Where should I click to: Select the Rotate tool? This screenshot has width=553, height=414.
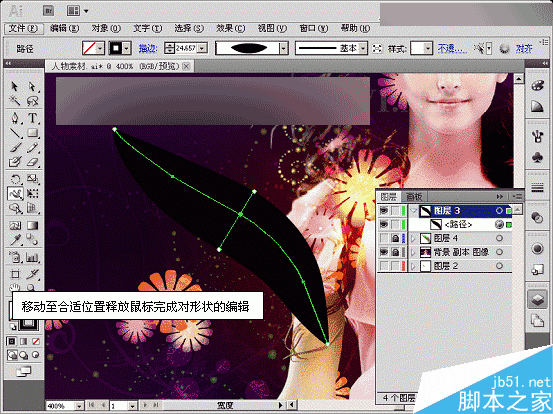[15, 179]
